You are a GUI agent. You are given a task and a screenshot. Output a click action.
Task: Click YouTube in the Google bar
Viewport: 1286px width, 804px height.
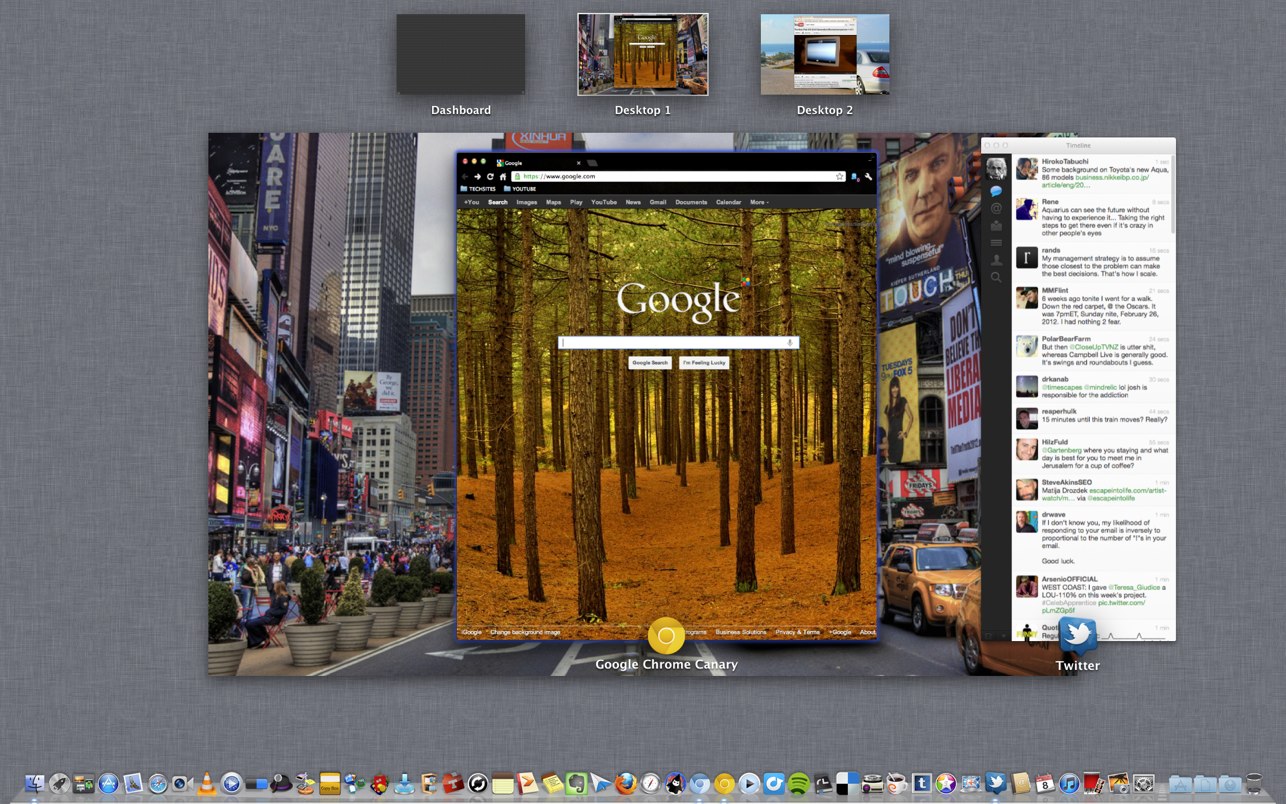click(x=604, y=202)
